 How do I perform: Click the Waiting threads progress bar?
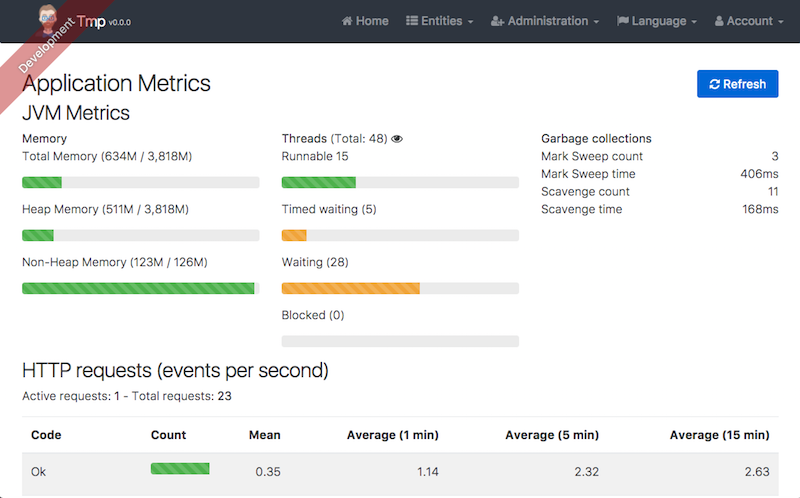[x=400, y=288]
